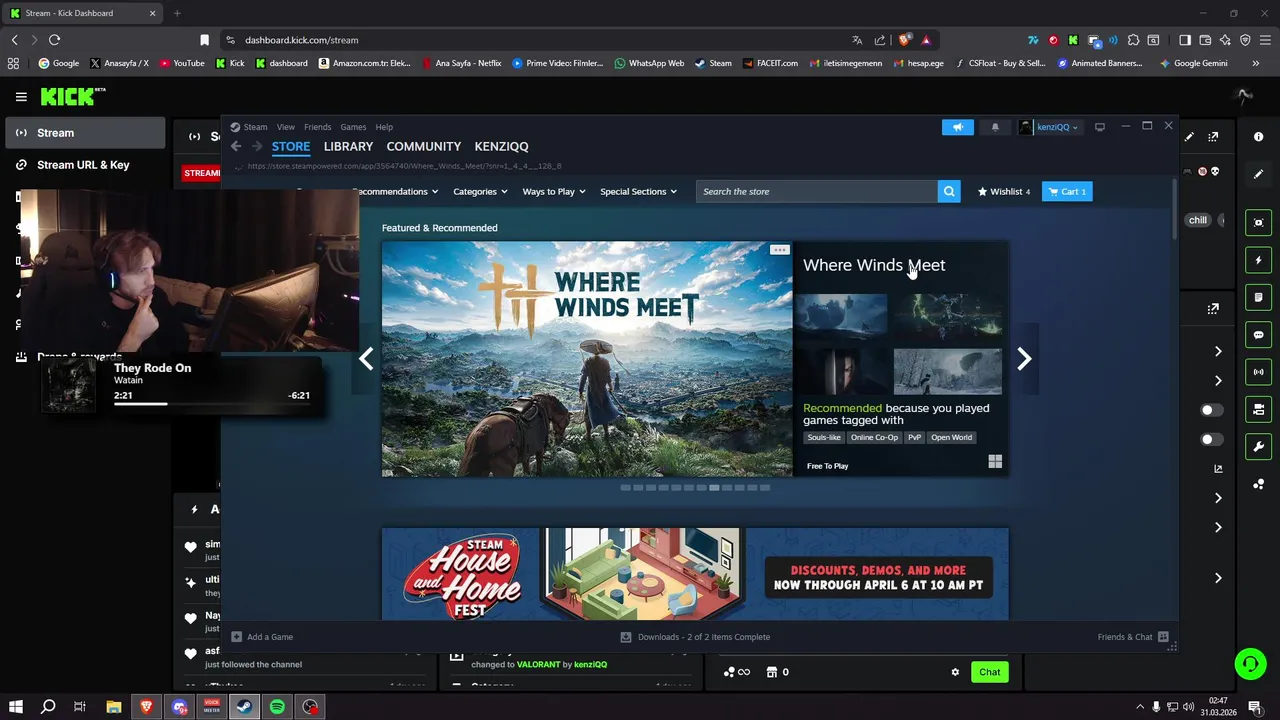Expand the Categories dropdown in Steam store
The width and height of the screenshot is (1280, 720).
click(480, 191)
